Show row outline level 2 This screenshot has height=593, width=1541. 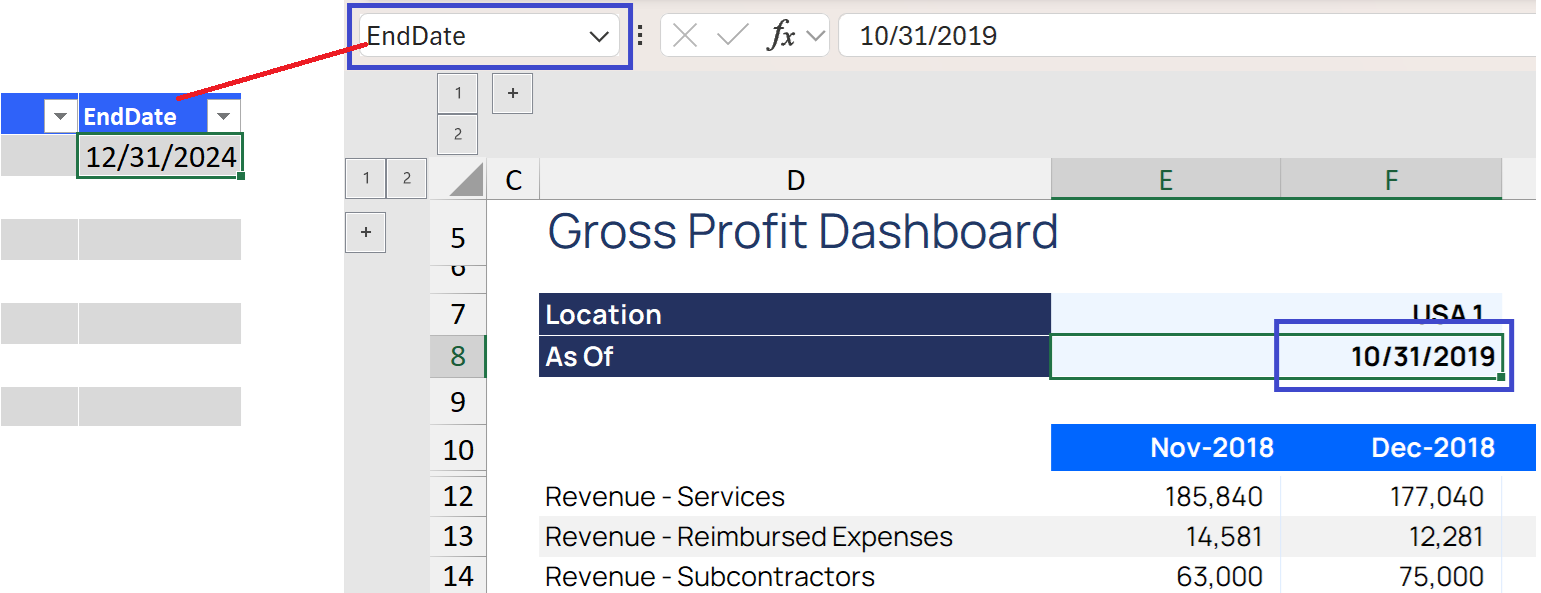coord(406,179)
